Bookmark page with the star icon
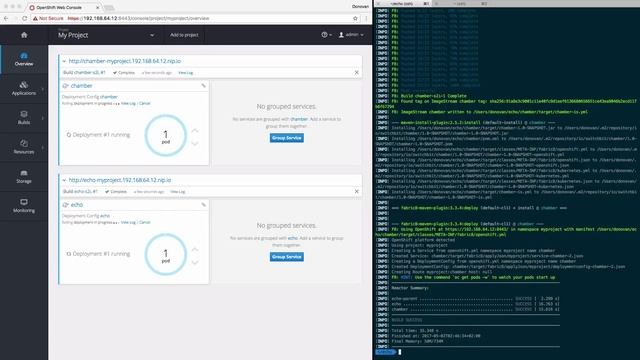The image size is (640, 360). click(355, 18)
